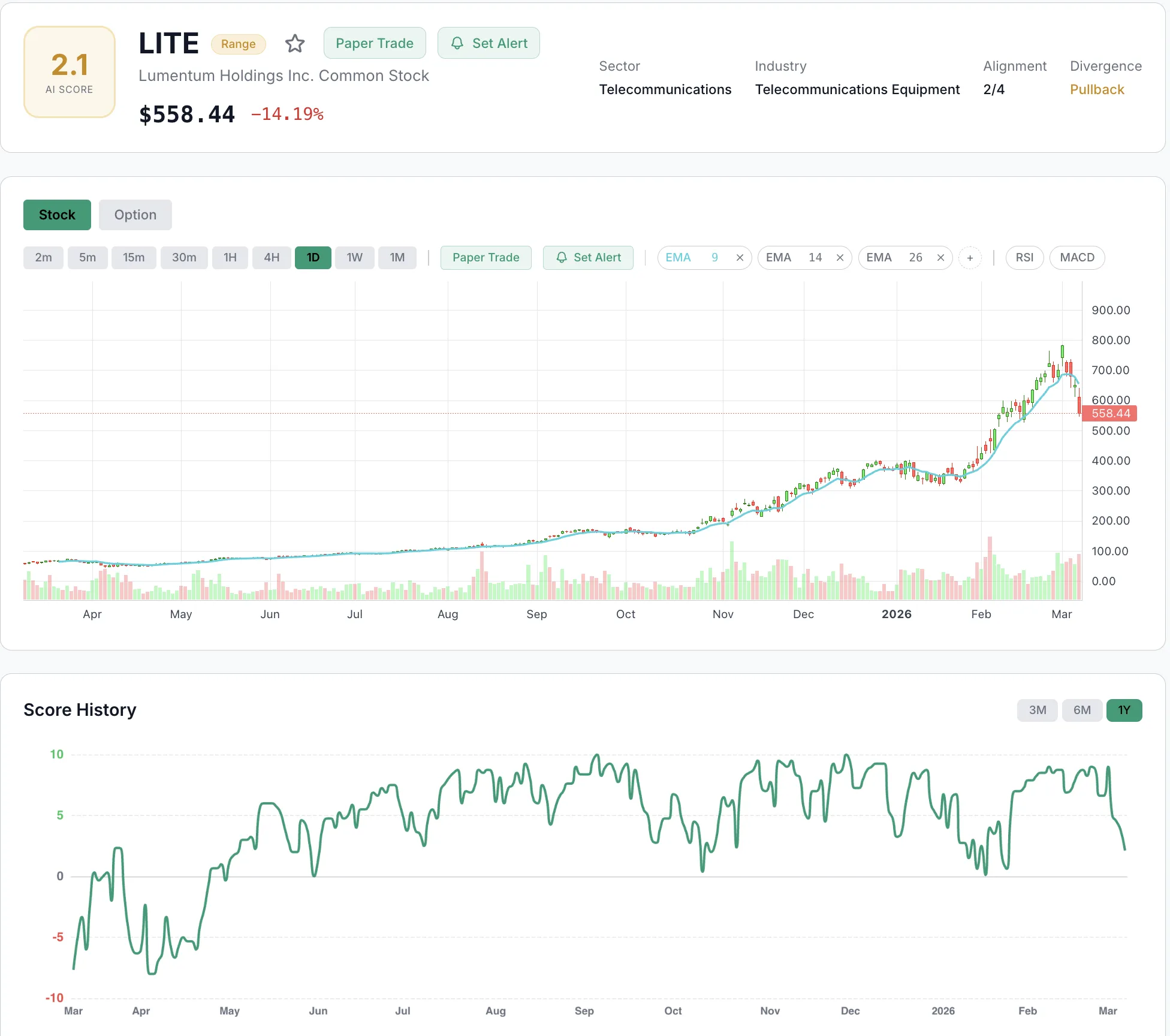The width and height of the screenshot is (1170, 1036).
Task: Select the 30m timeframe
Action: 184,258
